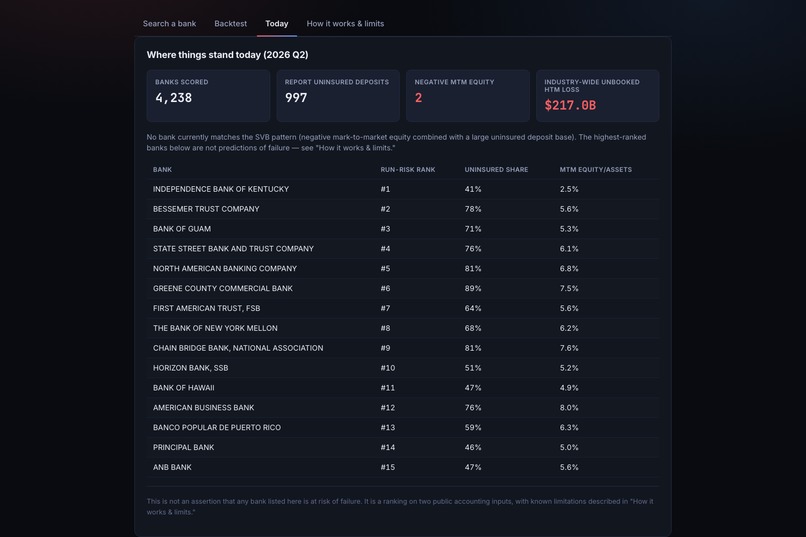806x537 pixels.
Task: Click the 5.0% MTM equity value
Action: pos(569,448)
